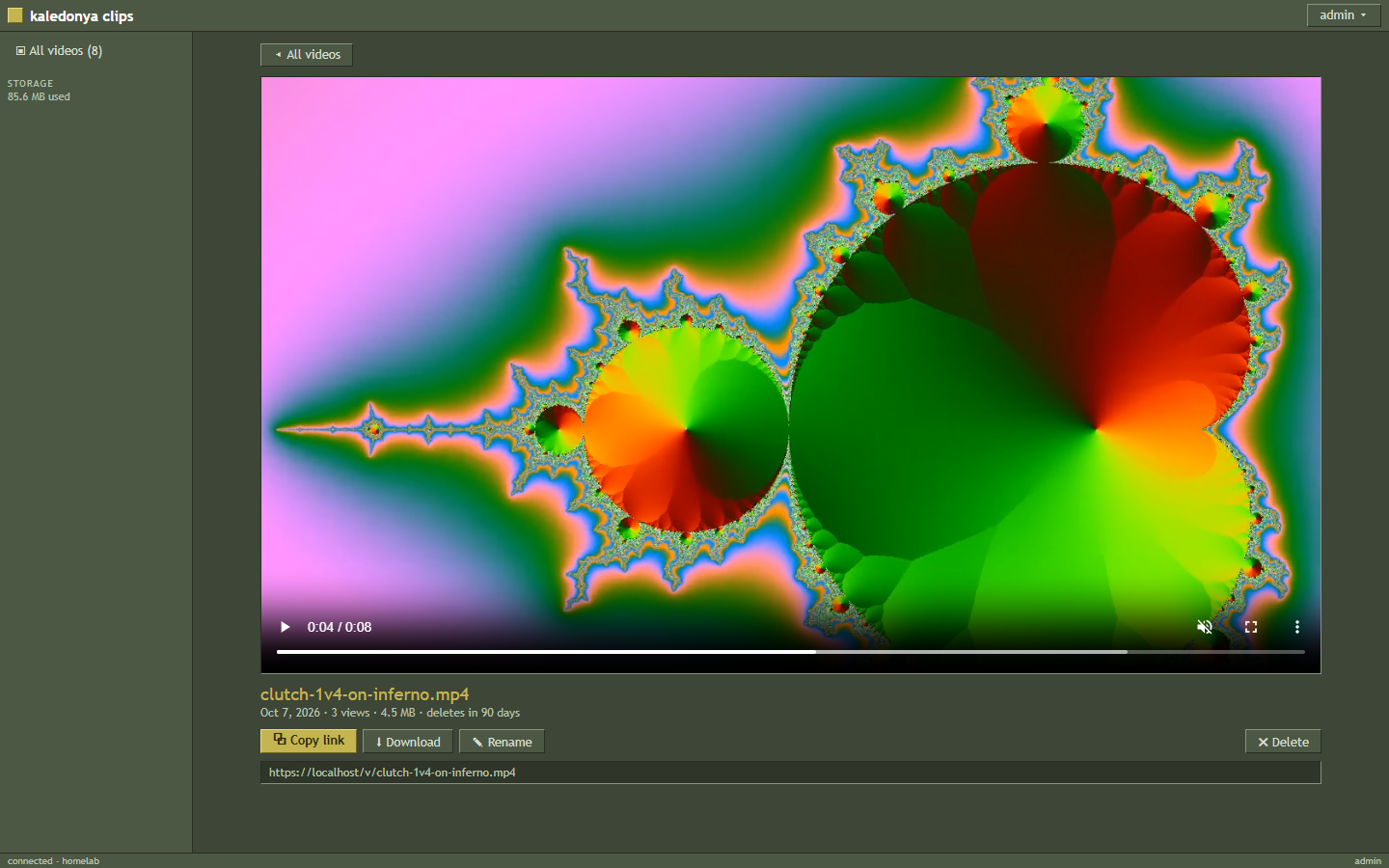
Task: Open the kaledonya clips title
Action: 81,16
